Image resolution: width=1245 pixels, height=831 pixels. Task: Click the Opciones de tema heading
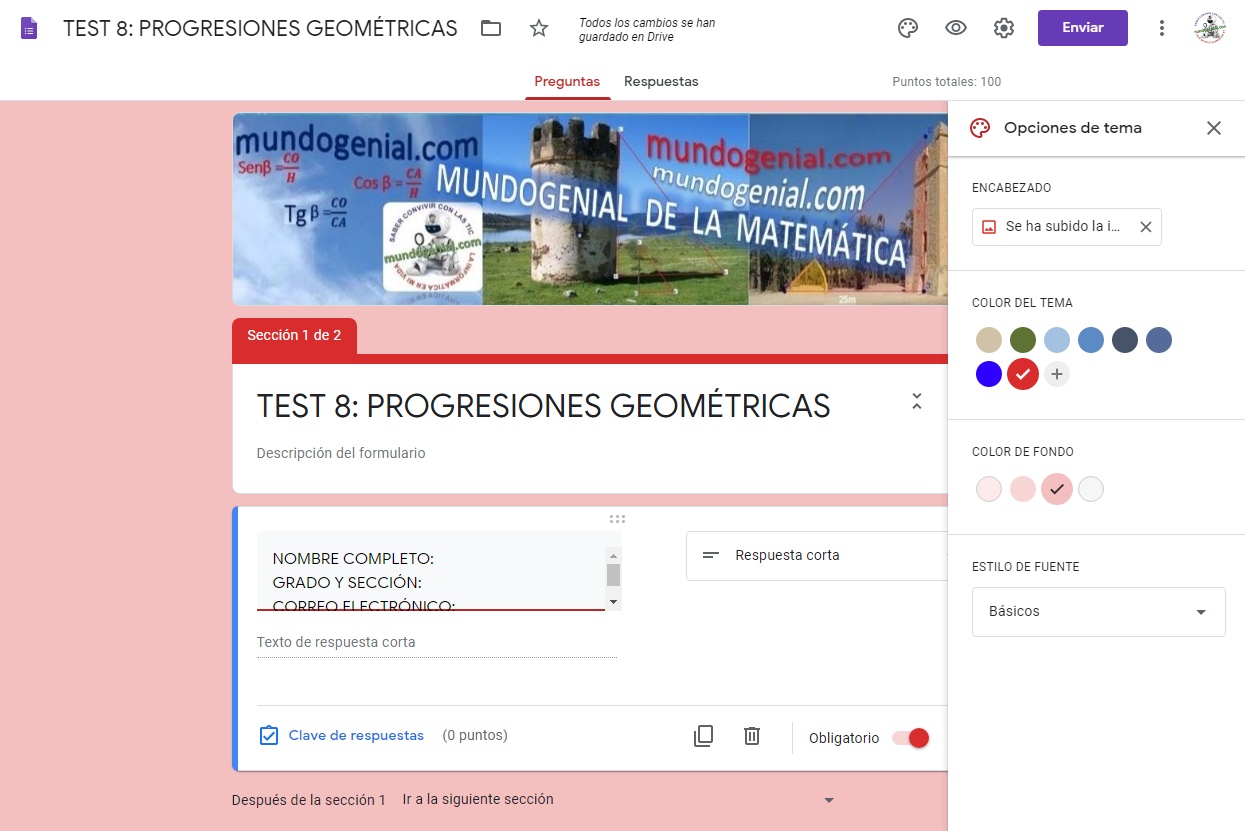(x=1073, y=128)
